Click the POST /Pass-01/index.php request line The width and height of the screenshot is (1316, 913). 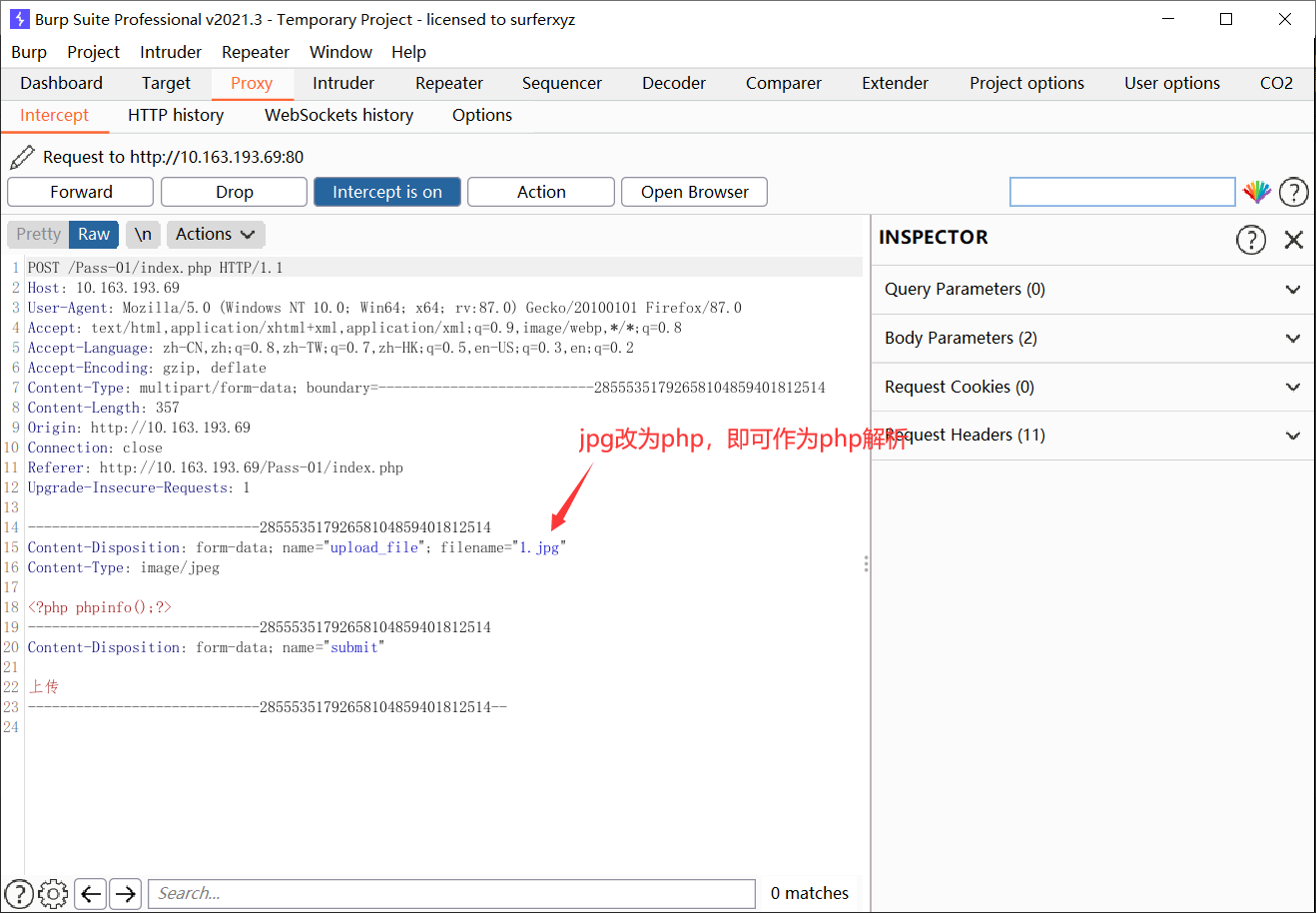pyautogui.click(x=155, y=268)
